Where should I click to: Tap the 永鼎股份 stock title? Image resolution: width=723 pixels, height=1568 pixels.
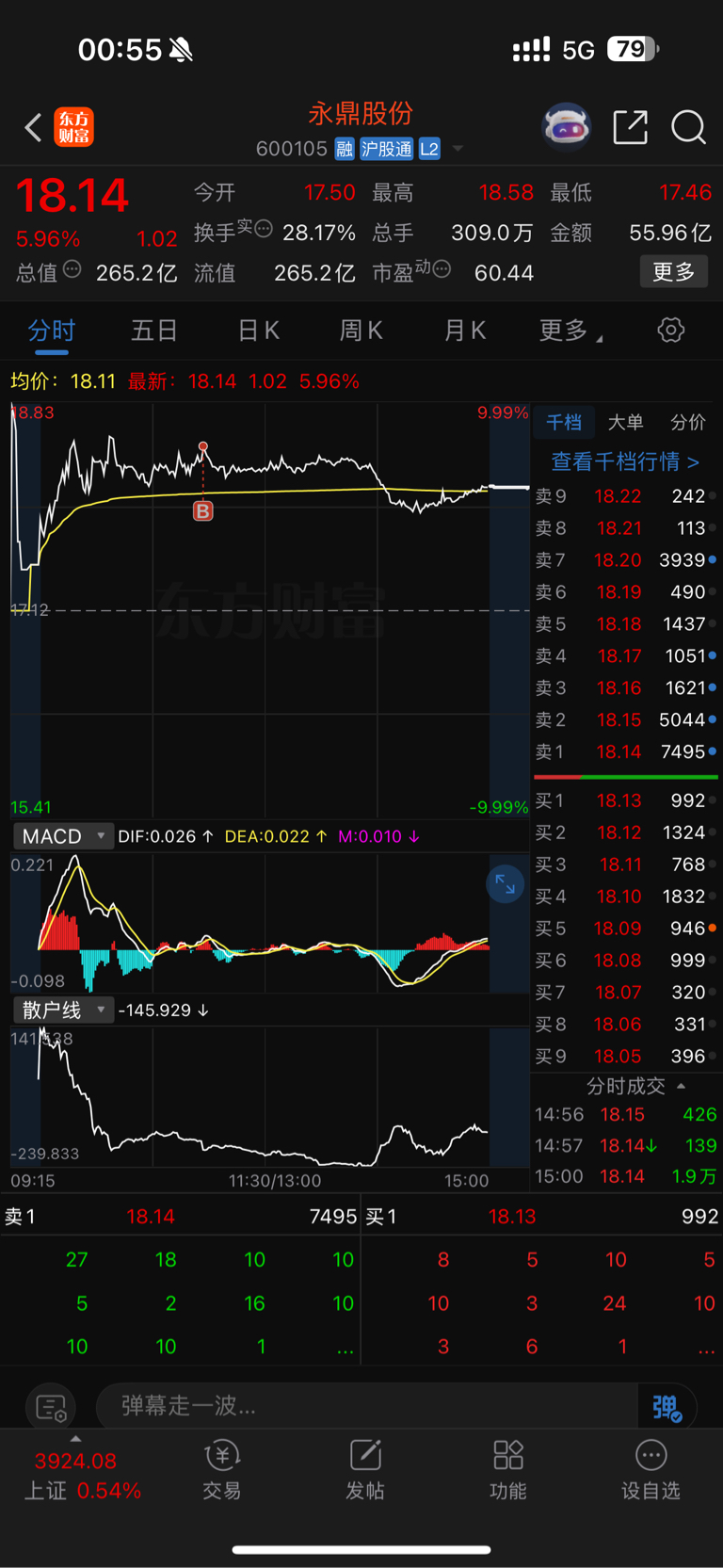pos(361,114)
